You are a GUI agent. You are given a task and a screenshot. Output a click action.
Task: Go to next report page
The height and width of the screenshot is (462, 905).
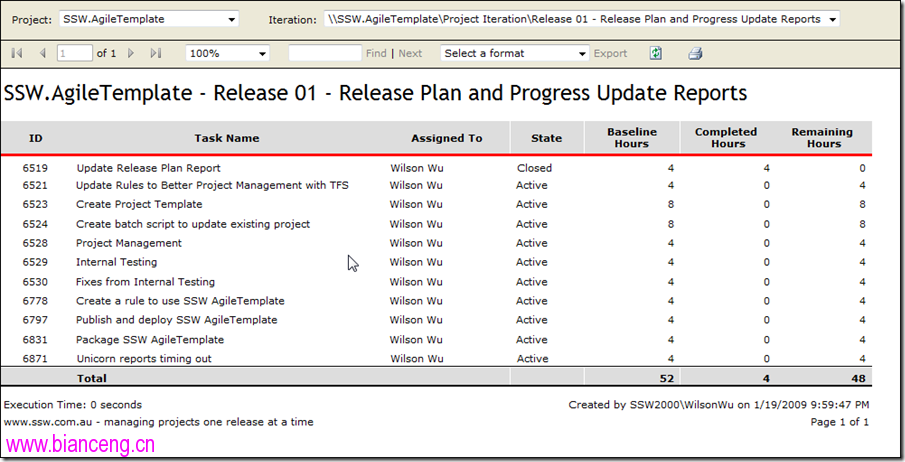point(131,53)
